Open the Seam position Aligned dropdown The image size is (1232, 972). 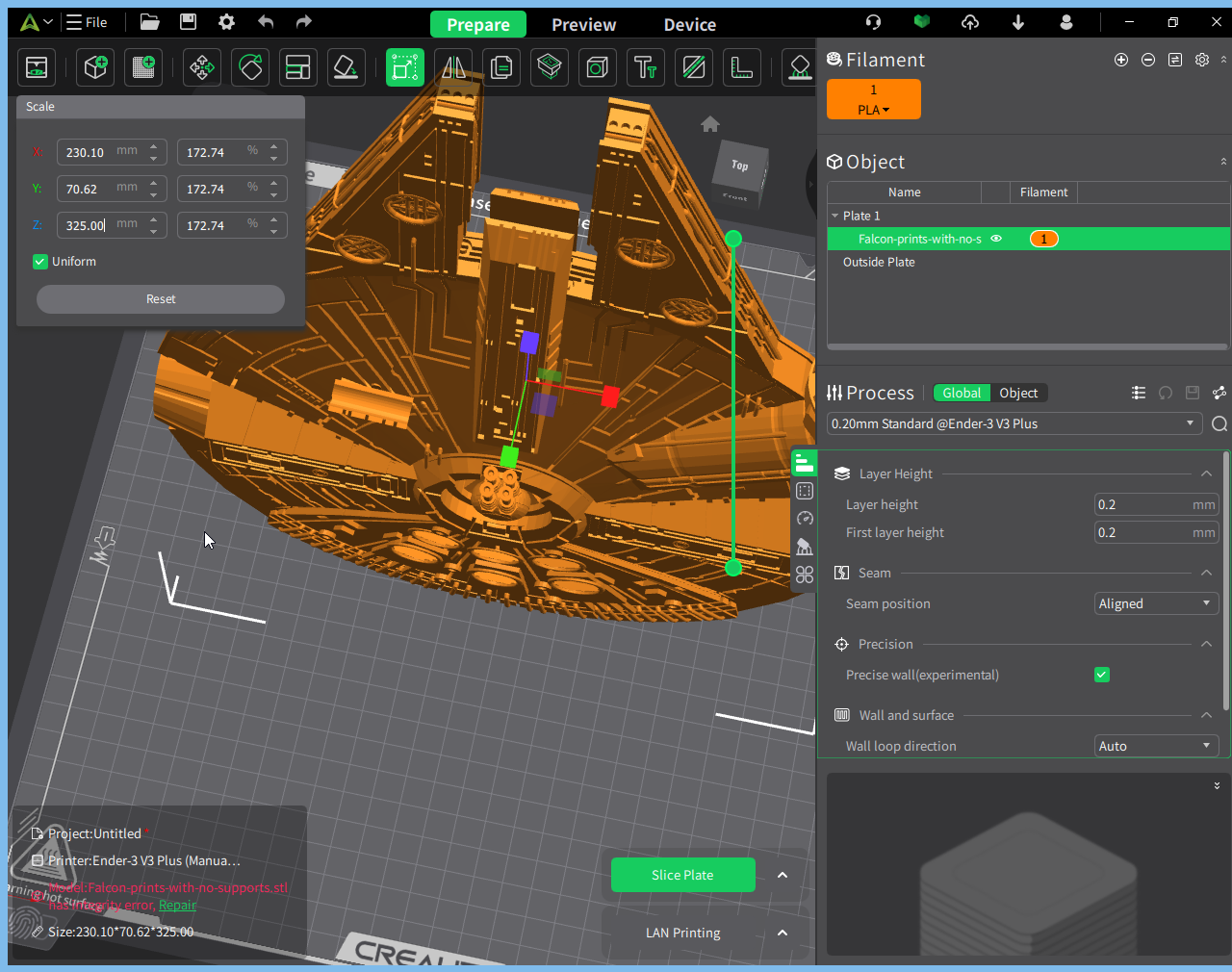pyautogui.click(x=1157, y=603)
